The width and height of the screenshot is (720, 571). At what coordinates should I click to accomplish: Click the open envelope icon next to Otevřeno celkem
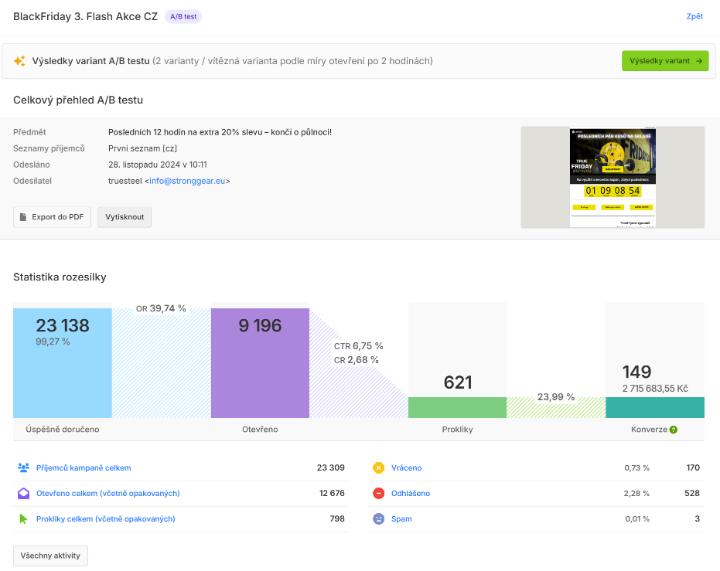tap(23, 493)
